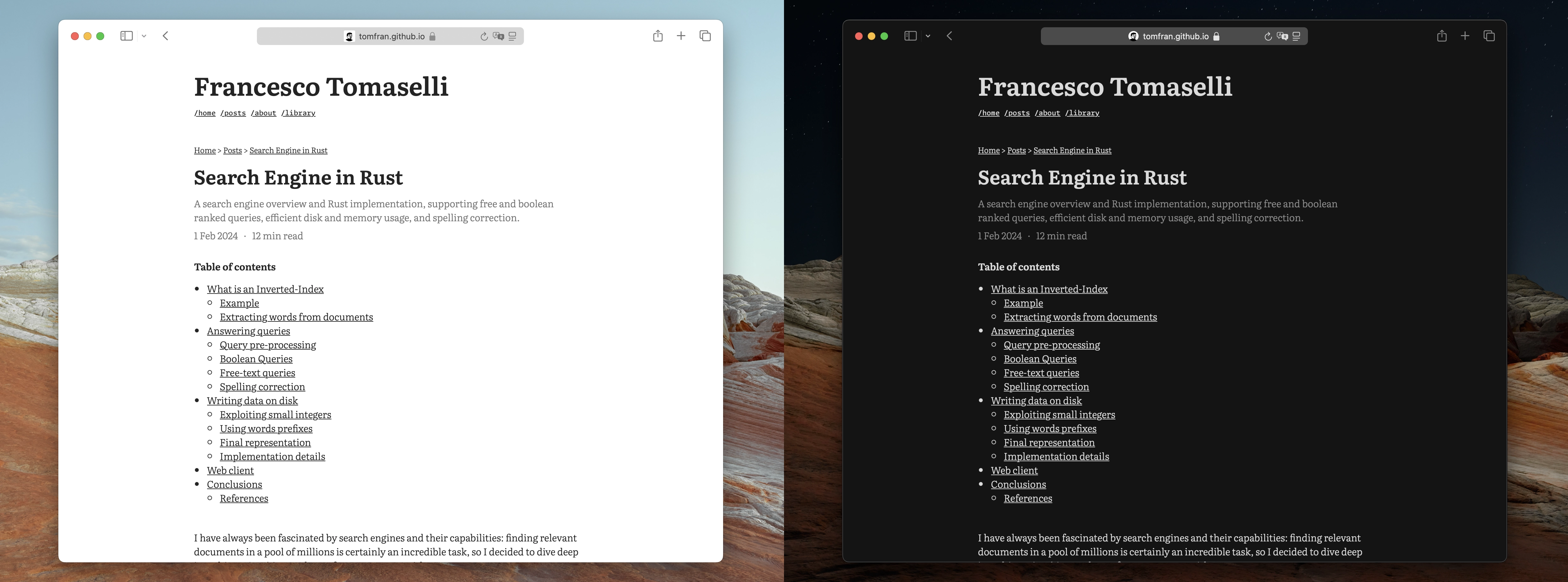Toggle sidebar in light Safari window

[127, 36]
